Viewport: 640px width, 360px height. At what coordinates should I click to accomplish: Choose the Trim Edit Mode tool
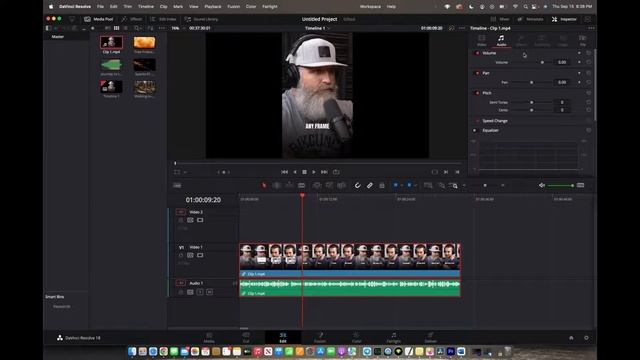coord(277,185)
